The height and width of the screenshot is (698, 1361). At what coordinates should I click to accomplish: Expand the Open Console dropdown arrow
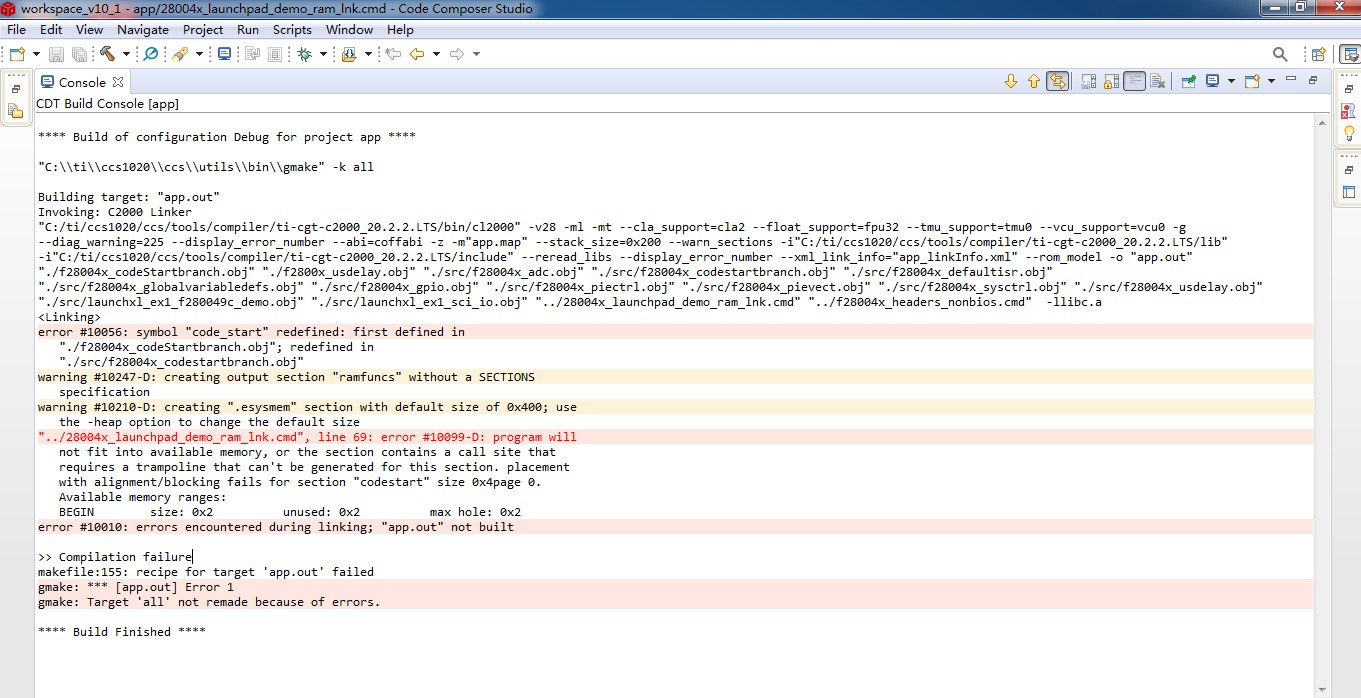point(1271,82)
